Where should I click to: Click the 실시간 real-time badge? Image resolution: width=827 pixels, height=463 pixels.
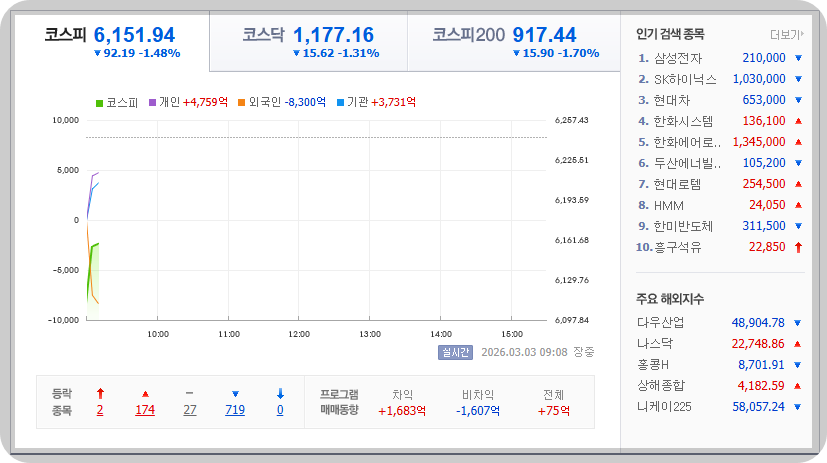[455, 352]
